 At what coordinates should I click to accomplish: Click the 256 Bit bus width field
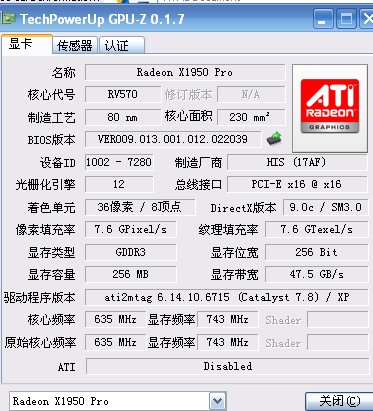click(x=316, y=252)
